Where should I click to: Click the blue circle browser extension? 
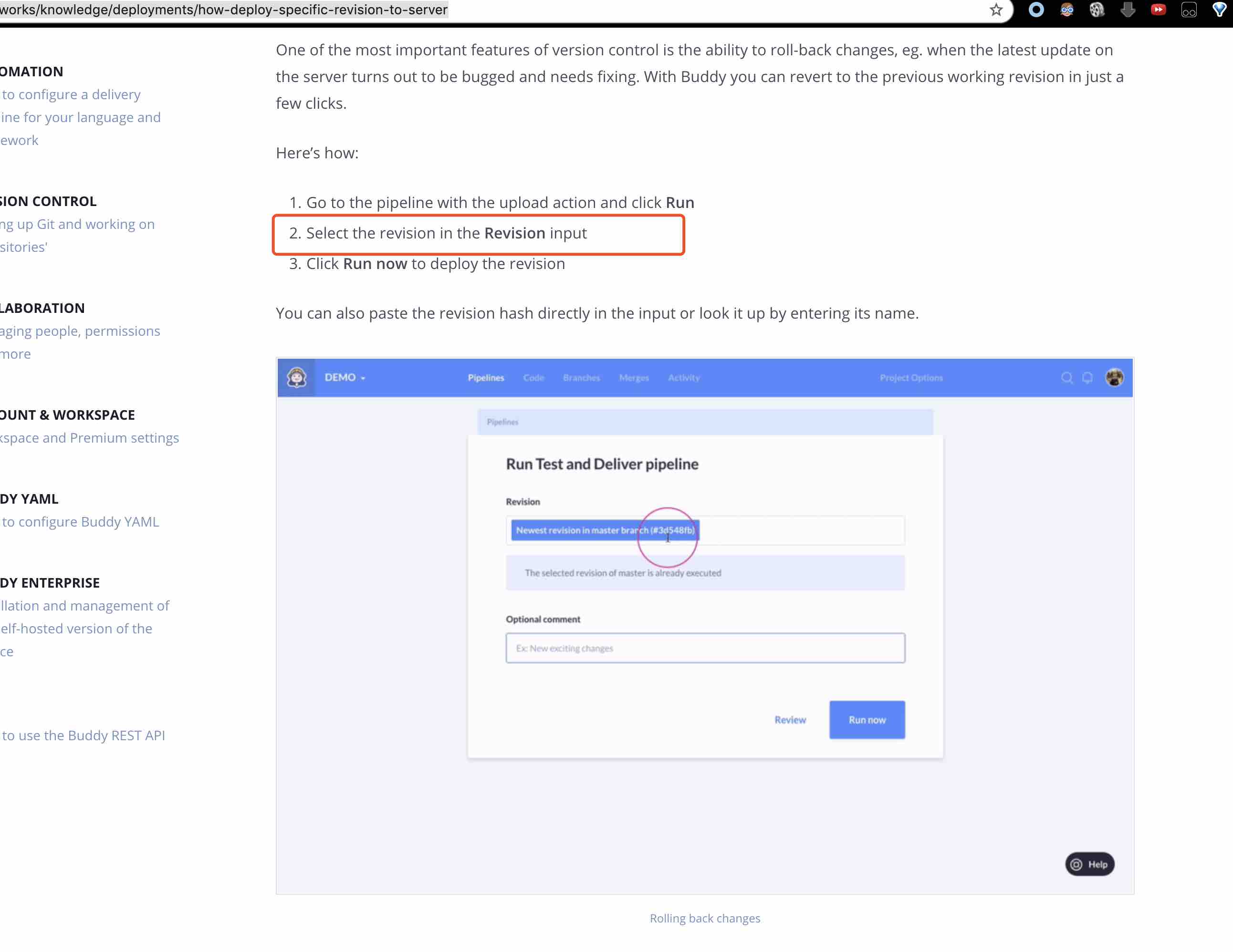pyautogui.click(x=1036, y=10)
